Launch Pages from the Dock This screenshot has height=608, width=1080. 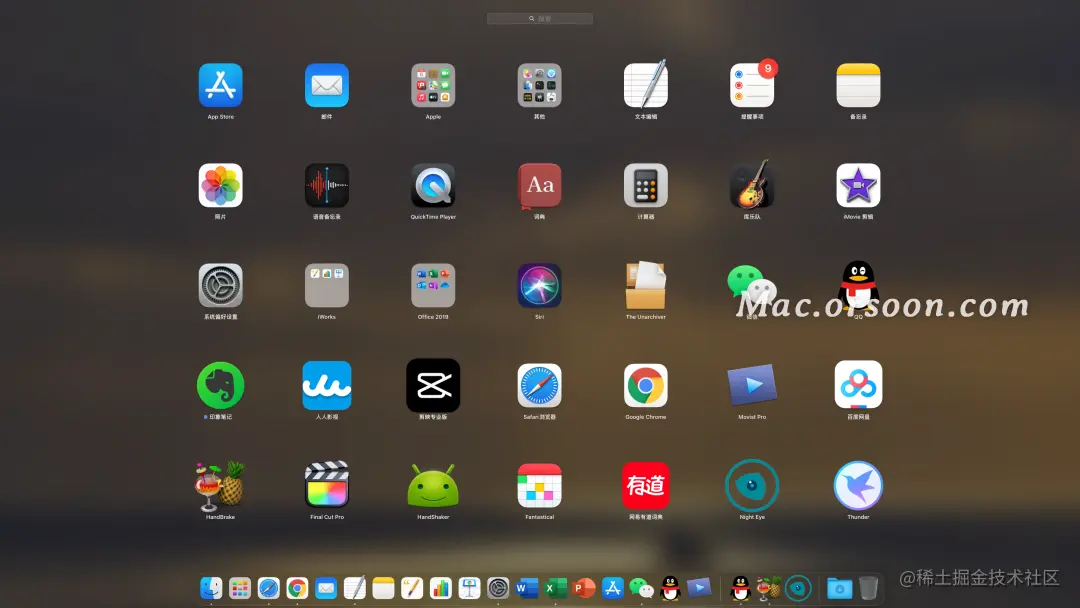click(412, 588)
